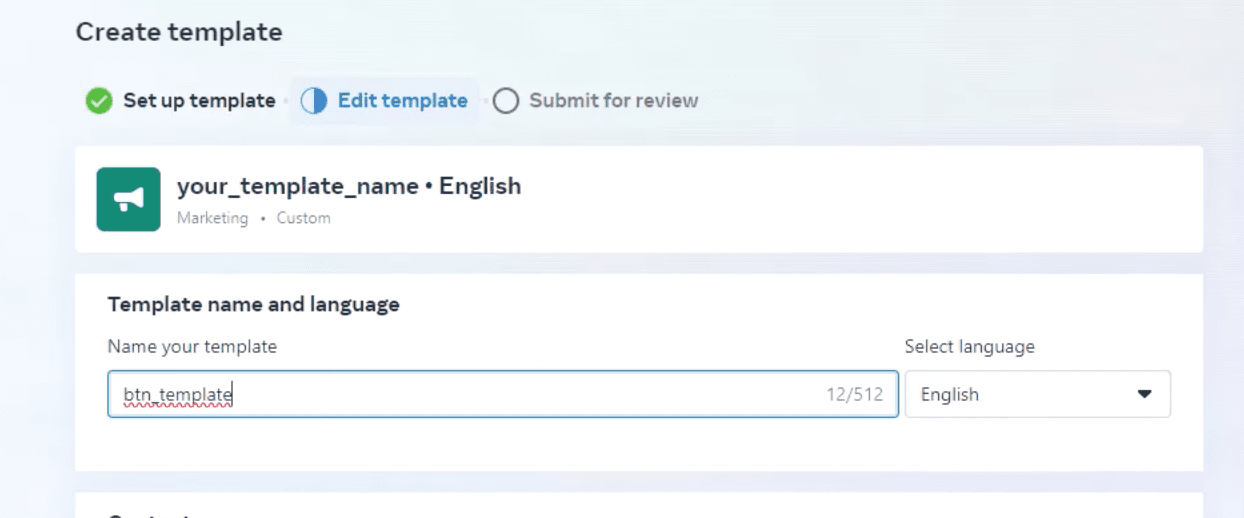Go back to Set up template step
Screen dimensions: 1244x518
click(x=198, y=101)
